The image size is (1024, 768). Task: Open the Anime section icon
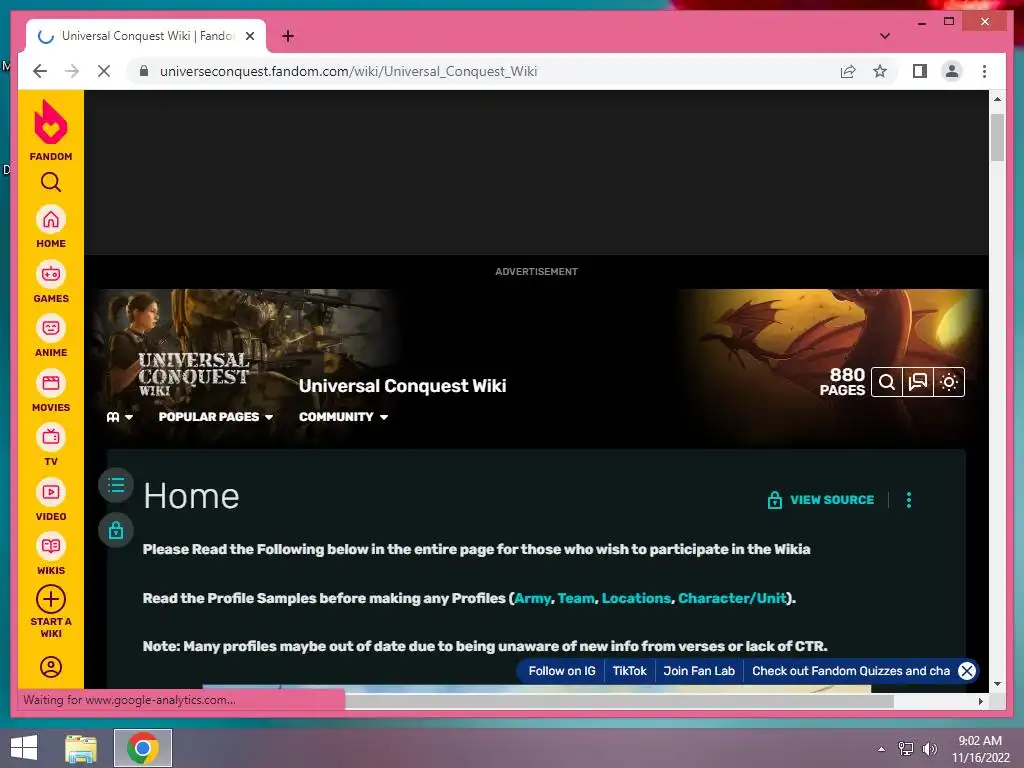(x=50, y=328)
